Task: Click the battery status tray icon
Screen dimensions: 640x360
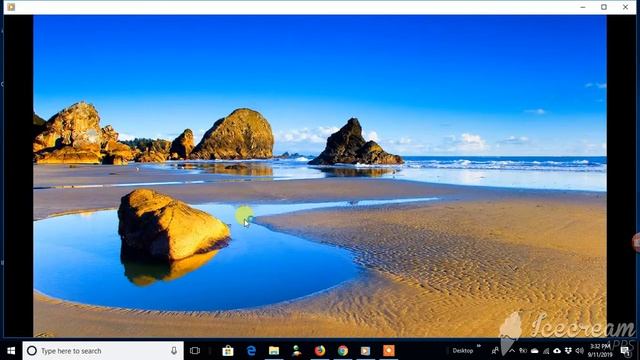Action: click(x=523, y=351)
